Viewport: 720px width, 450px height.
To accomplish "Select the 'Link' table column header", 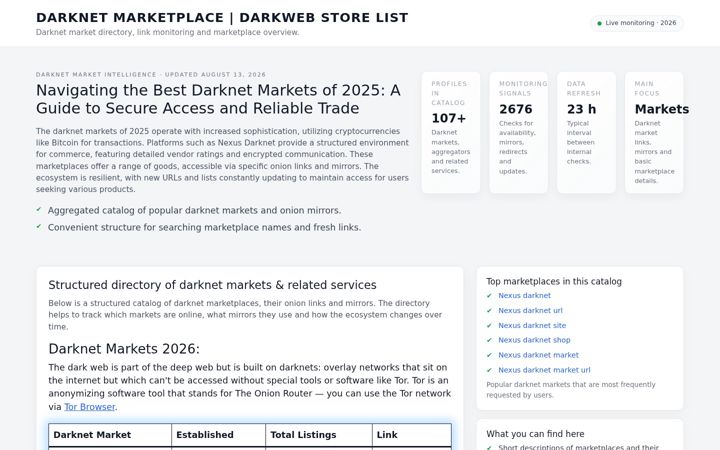I will click(x=412, y=435).
